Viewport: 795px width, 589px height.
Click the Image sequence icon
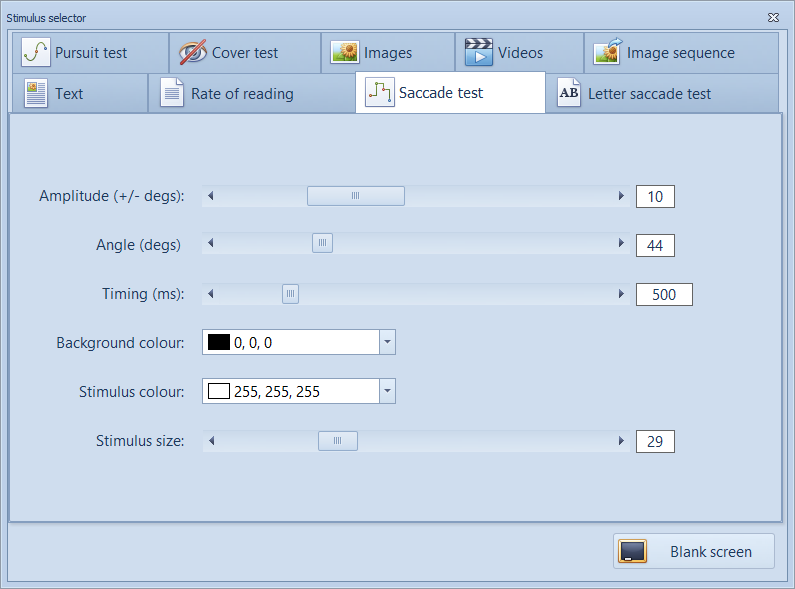[x=609, y=53]
